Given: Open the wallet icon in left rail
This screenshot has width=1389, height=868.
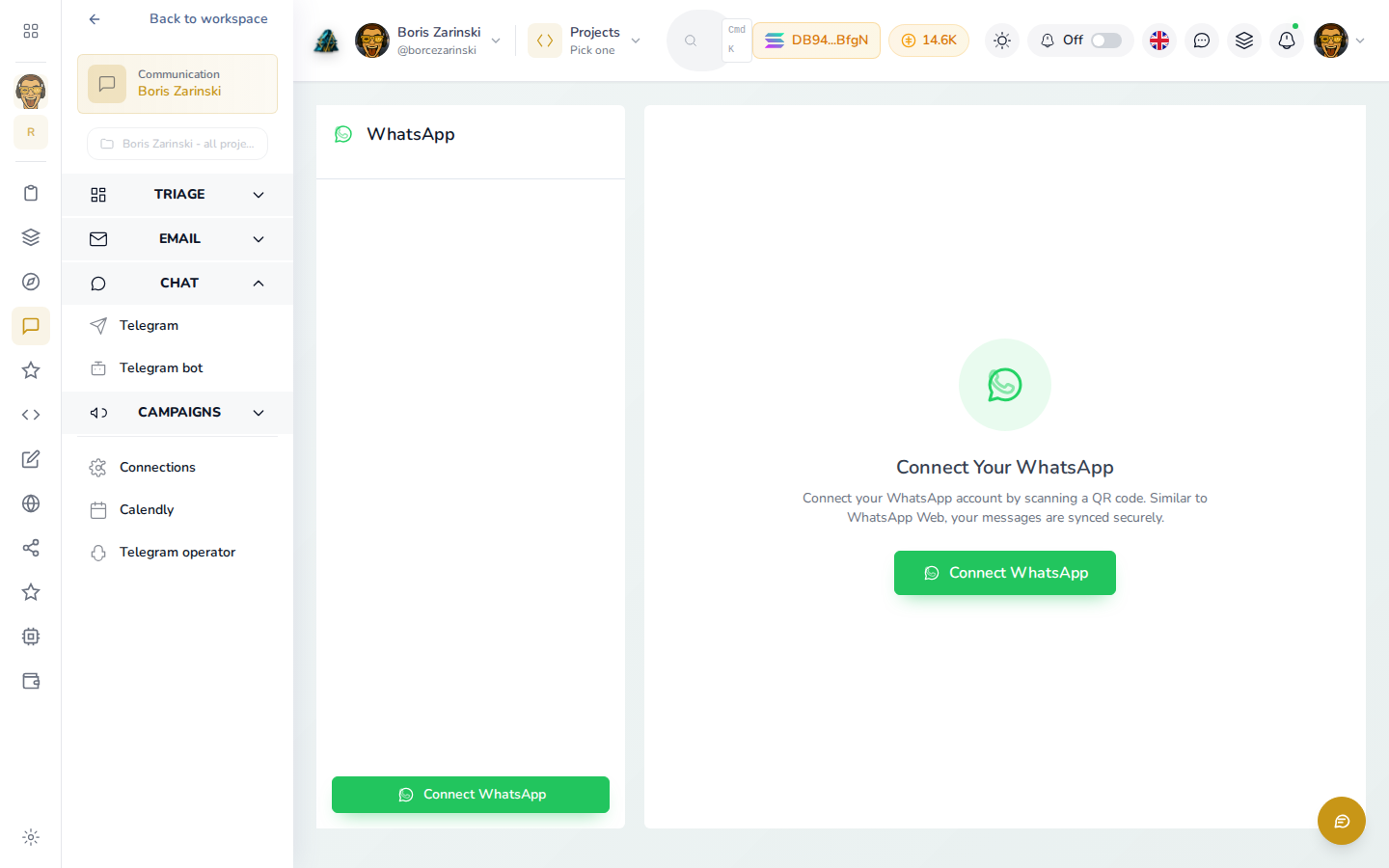Looking at the screenshot, I should point(31,681).
